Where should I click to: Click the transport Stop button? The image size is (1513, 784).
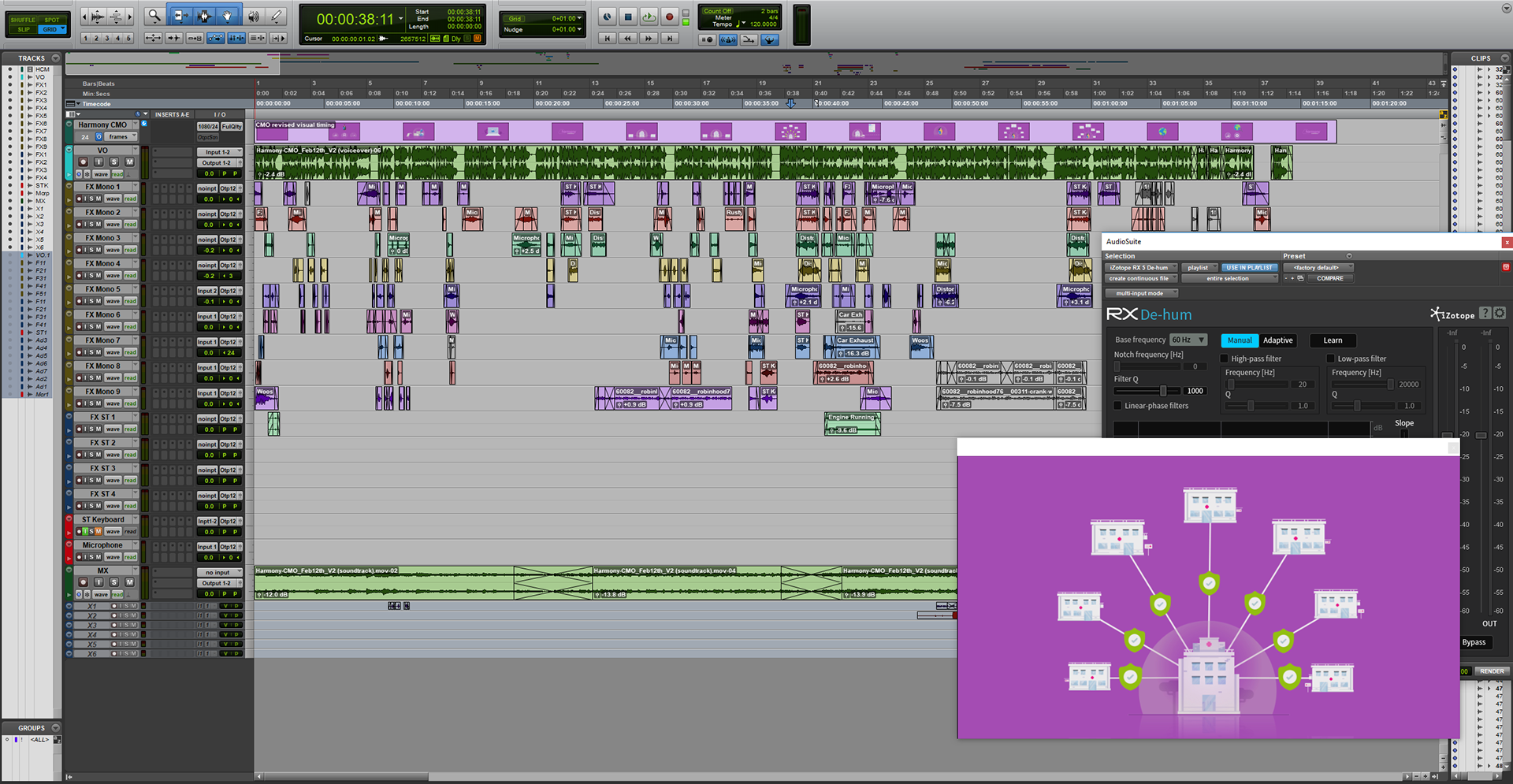click(628, 16)
